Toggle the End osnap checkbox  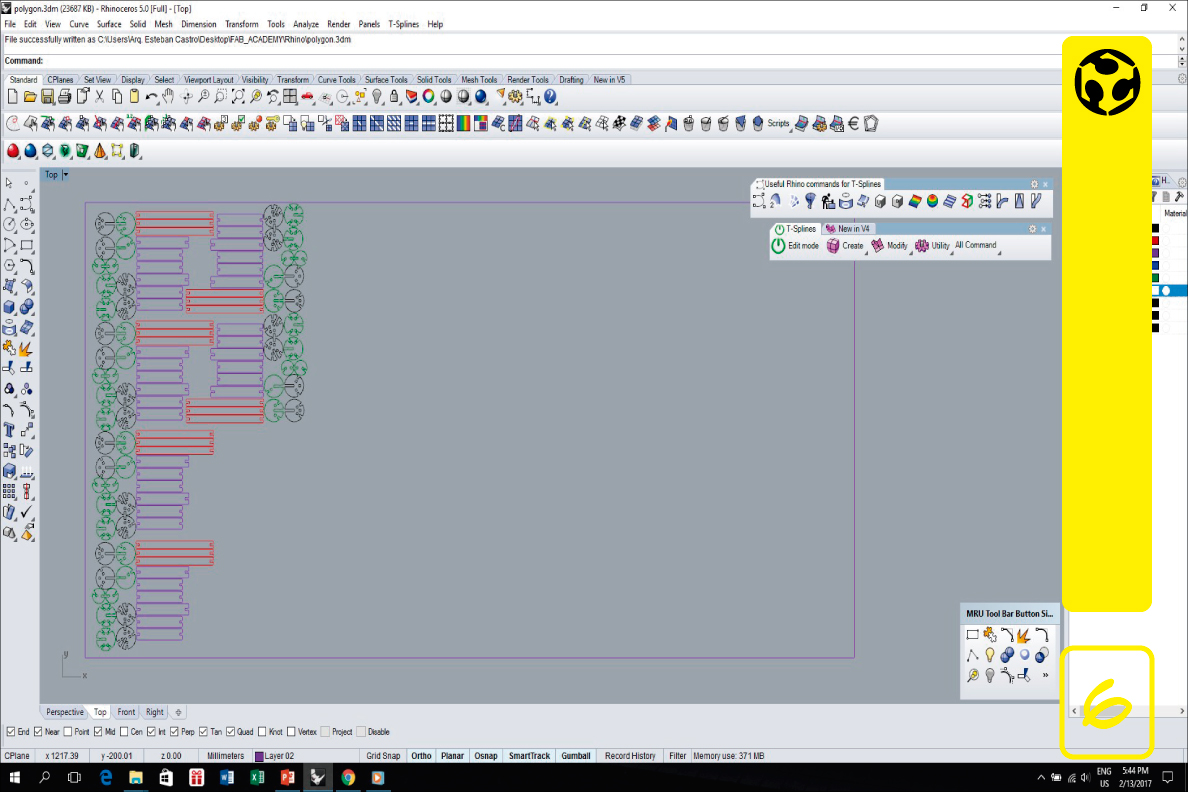click(11, 732)
